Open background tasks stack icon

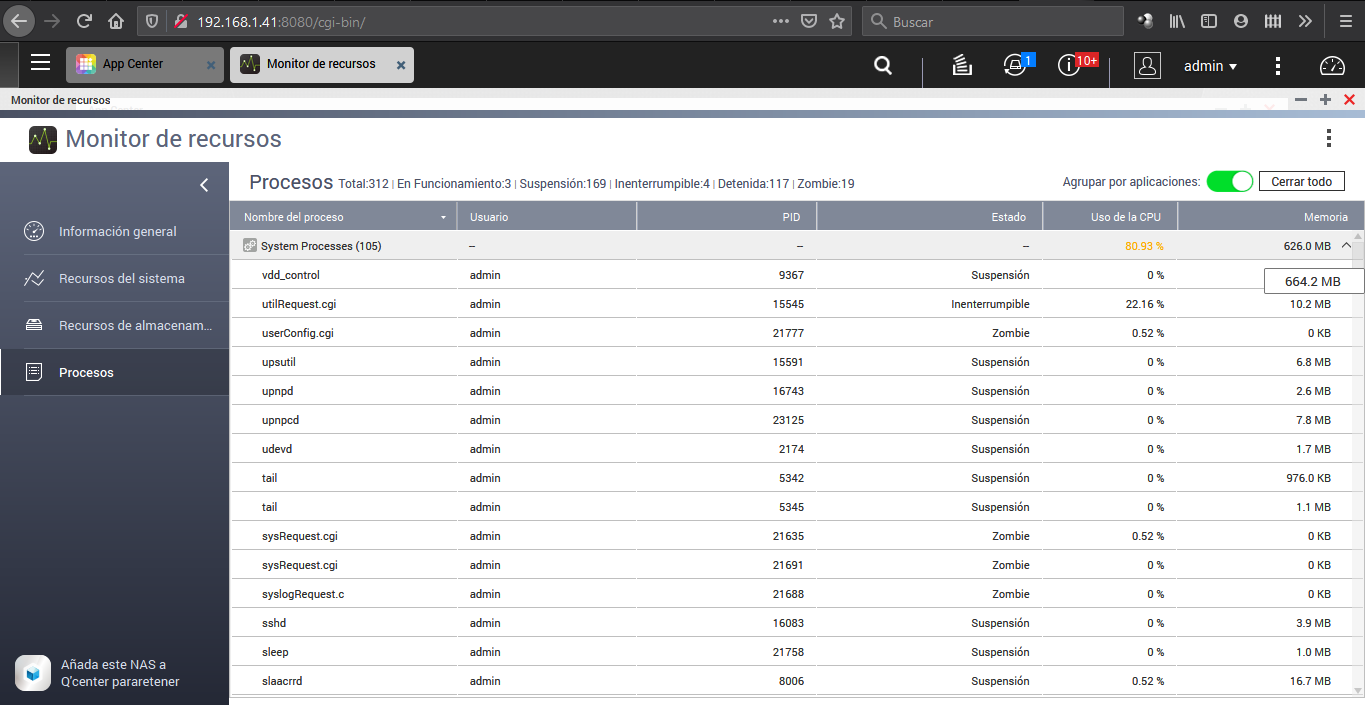pyautogui.click(x=961, y=65)
